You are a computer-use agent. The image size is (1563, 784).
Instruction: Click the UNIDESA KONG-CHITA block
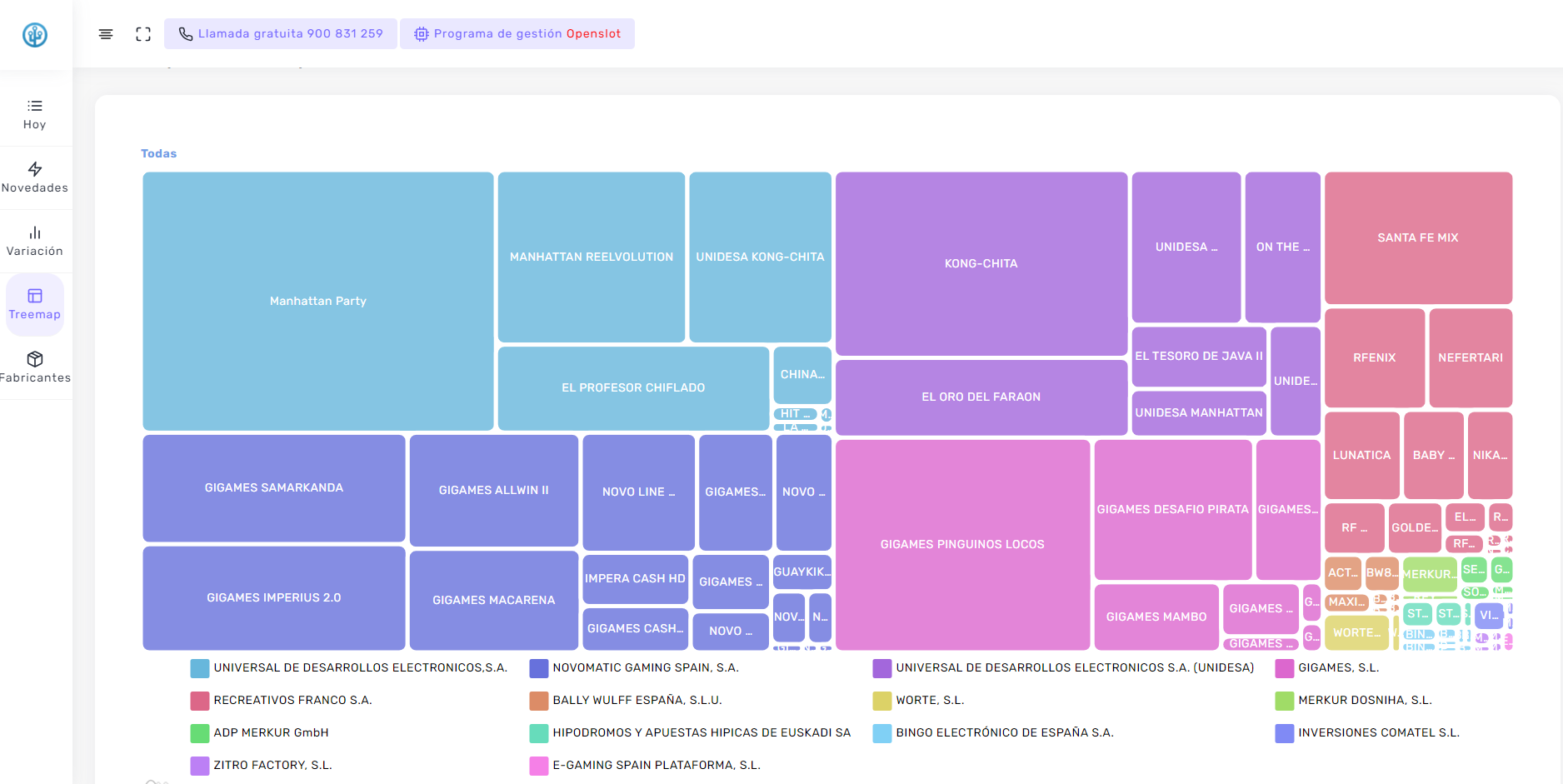click(761, 257)
